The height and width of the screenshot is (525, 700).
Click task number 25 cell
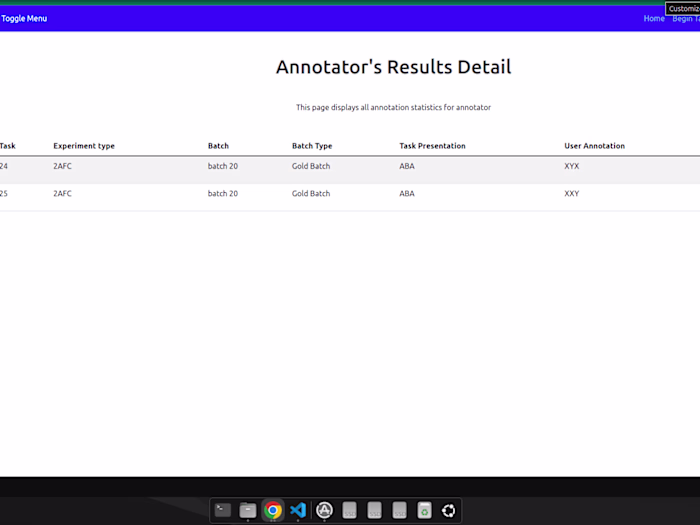[x=4, y=194]
